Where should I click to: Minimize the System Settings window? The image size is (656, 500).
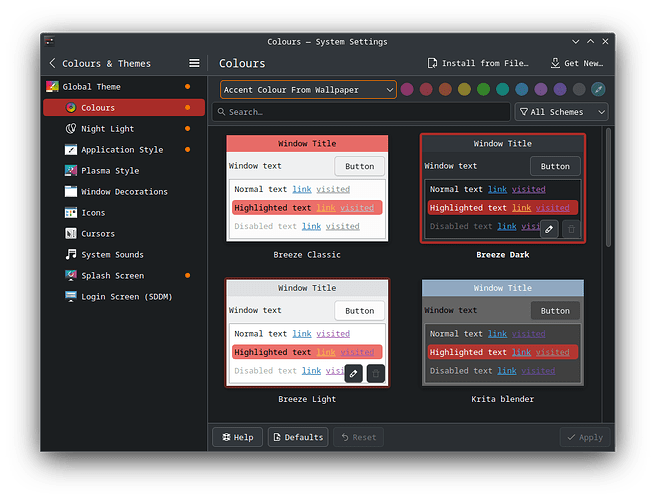(576, 41)
